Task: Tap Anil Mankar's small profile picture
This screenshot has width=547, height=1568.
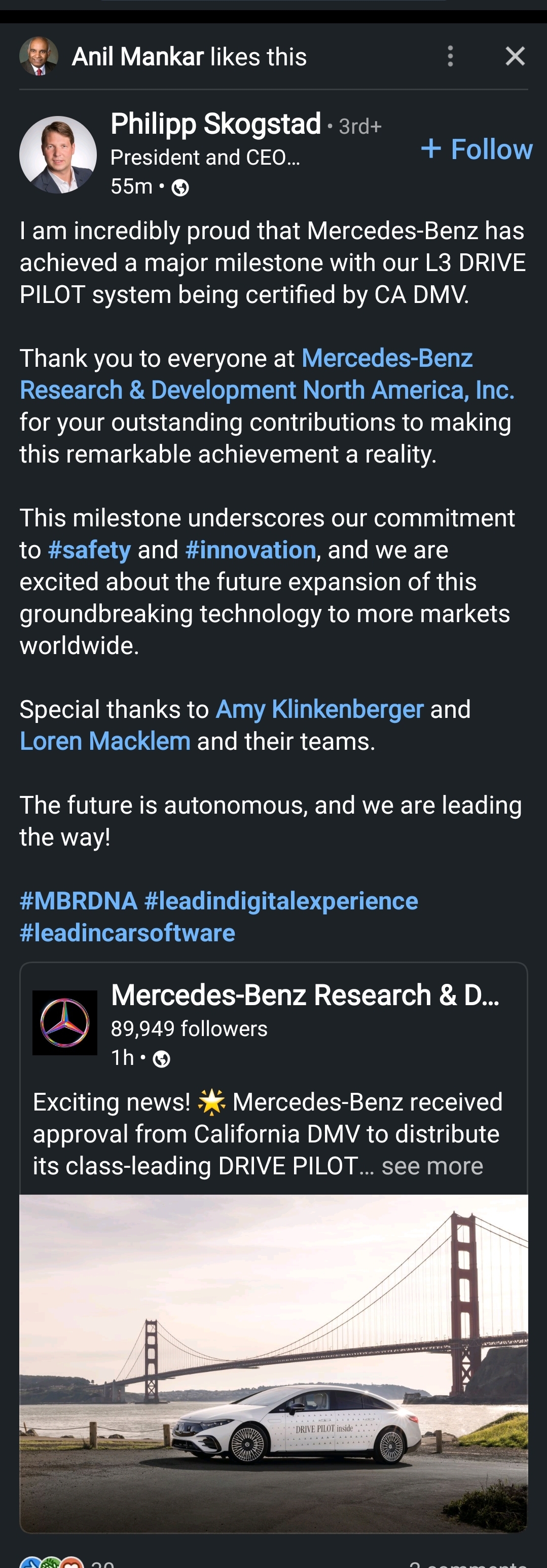Action: (39, 56)
